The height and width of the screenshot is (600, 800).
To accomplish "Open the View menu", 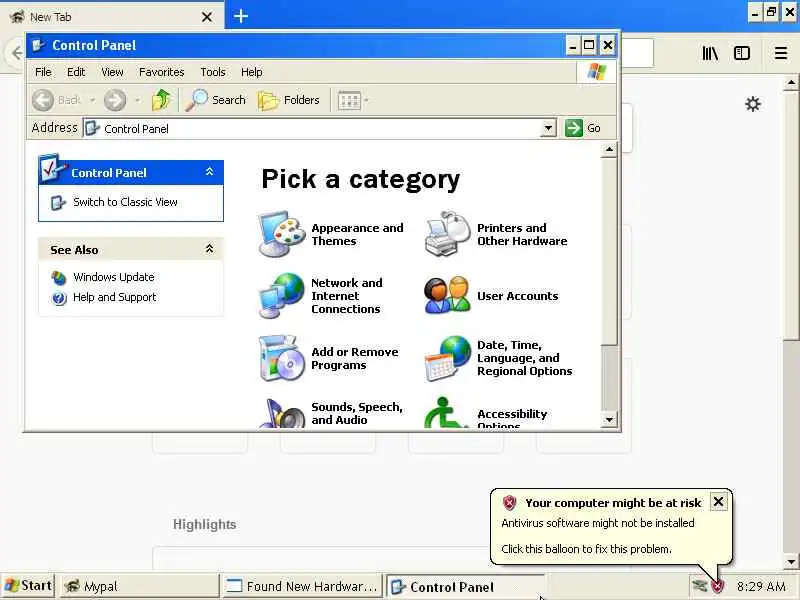I will point(112,72).
